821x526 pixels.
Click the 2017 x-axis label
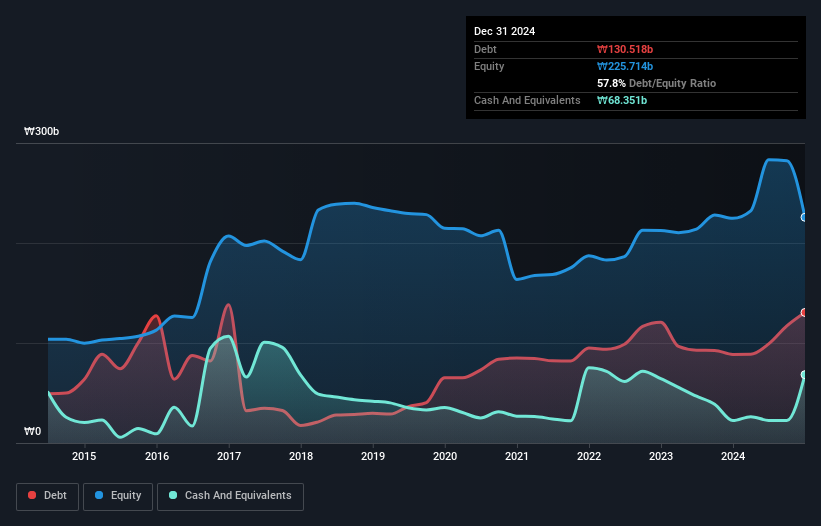tap(229, 456)
